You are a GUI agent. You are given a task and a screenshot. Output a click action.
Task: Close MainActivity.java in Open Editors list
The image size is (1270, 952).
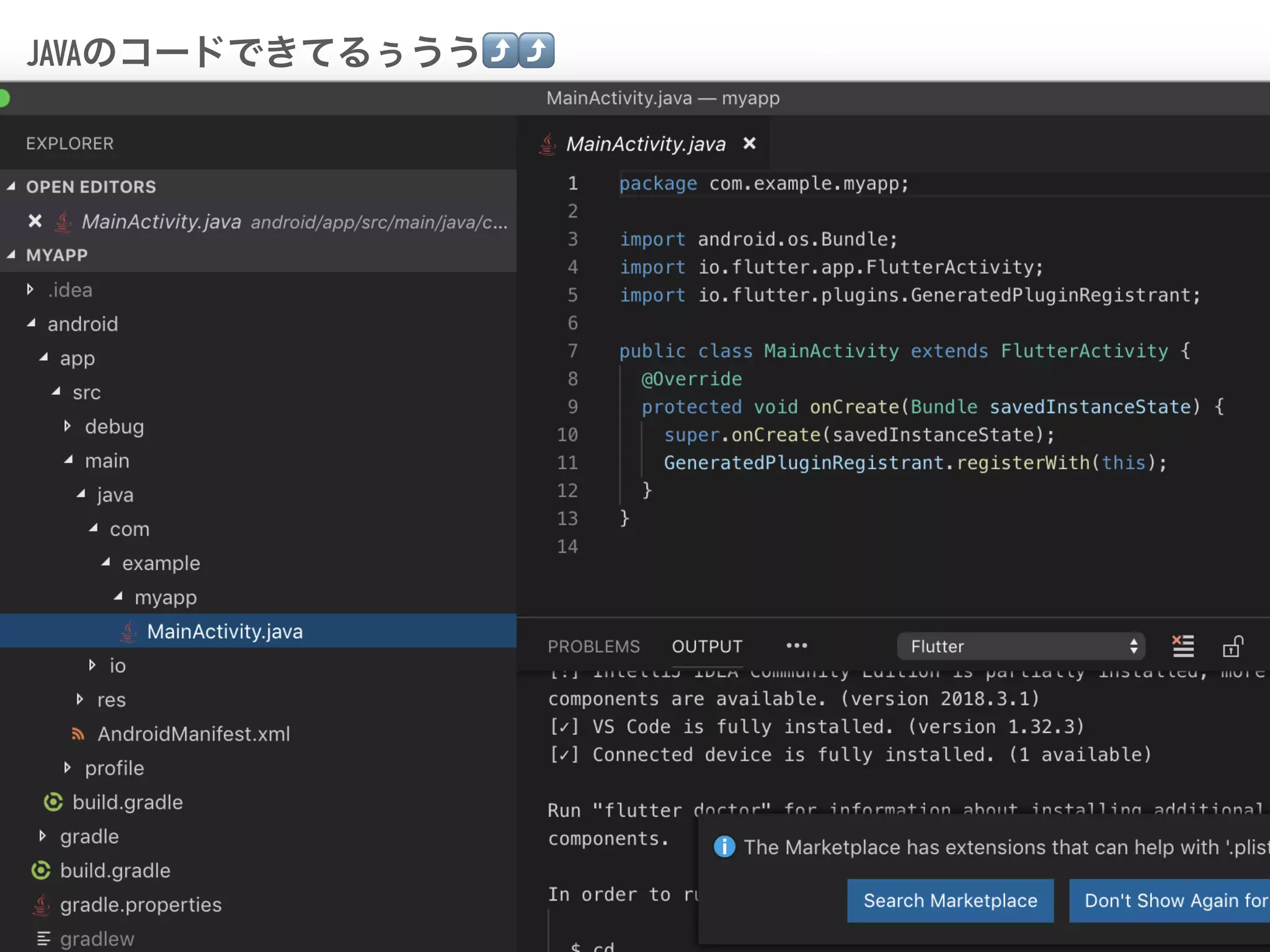pos(35,221)
